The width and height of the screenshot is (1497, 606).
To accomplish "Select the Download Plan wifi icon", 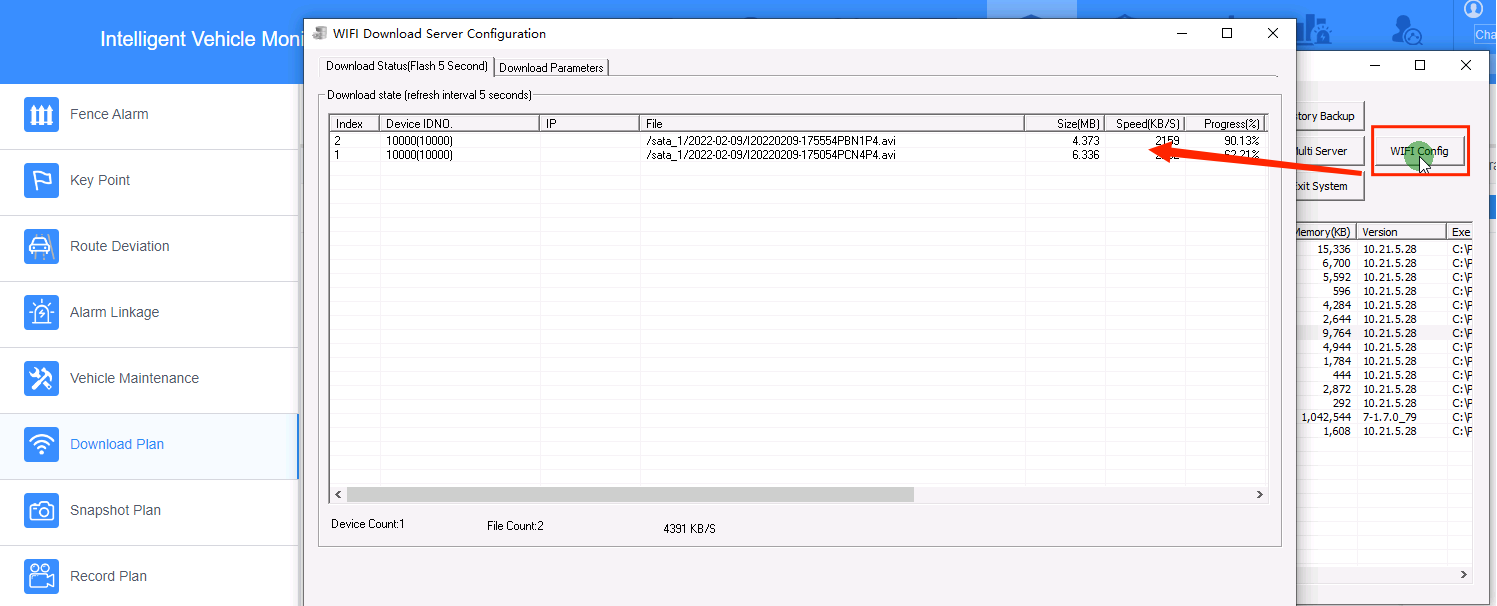I will [x=41, y=444].
